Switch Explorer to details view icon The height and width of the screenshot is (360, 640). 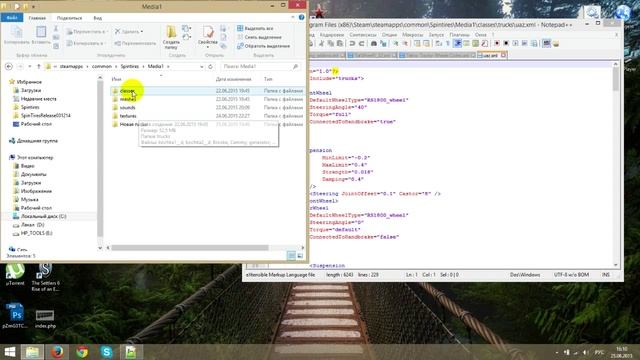tap(291, 256)
